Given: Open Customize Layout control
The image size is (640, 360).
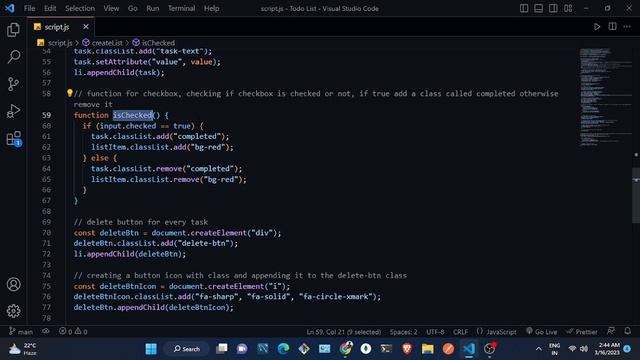Looking at the screenshot, I should coord(568,8).
